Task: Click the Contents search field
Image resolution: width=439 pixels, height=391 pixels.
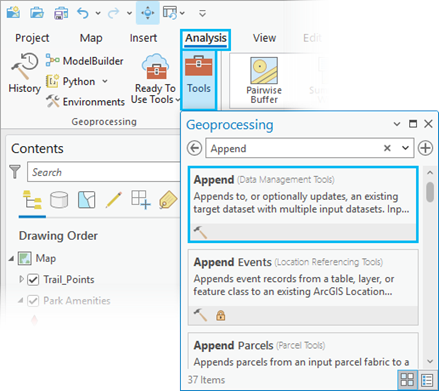Action: pos(103,172)
